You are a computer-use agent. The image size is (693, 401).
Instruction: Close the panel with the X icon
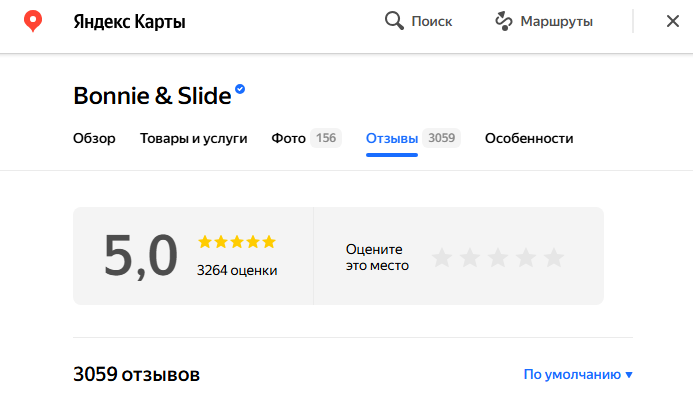point(672,21)
